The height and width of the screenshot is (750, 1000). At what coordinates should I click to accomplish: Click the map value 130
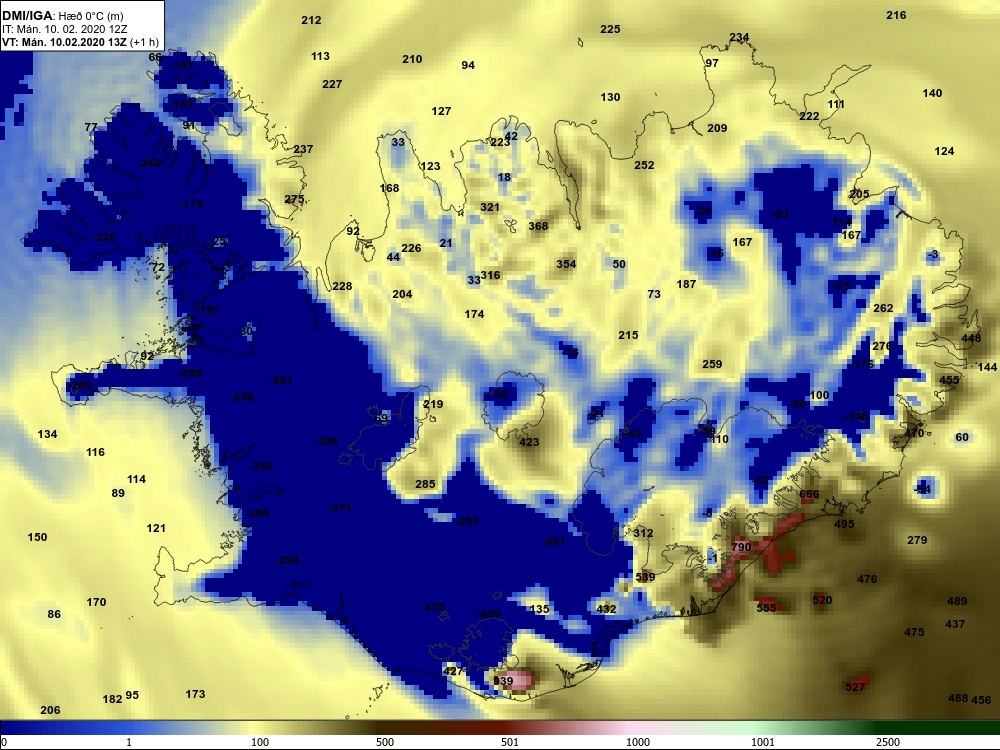point(610,98)
